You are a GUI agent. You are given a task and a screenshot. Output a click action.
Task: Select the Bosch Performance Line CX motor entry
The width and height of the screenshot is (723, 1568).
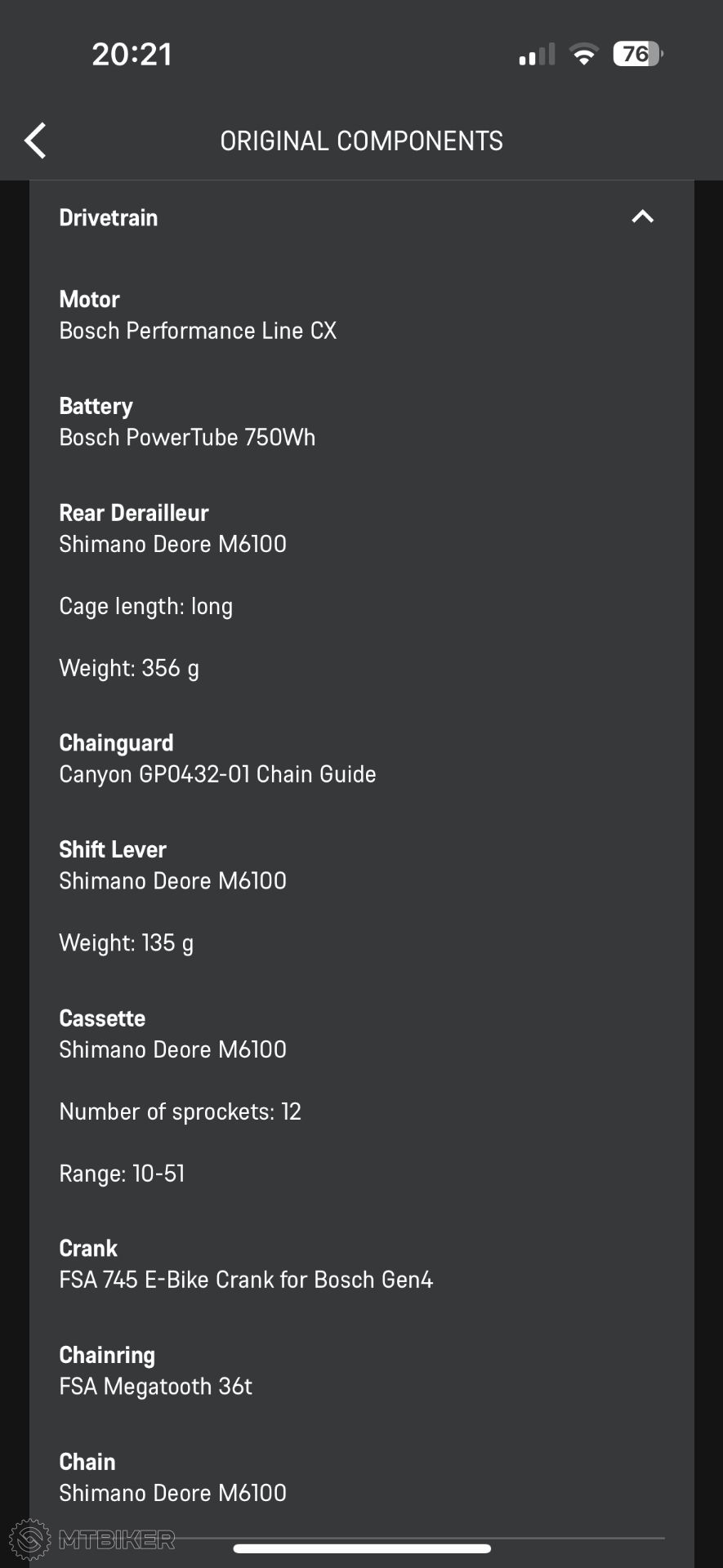pos(198,331)
